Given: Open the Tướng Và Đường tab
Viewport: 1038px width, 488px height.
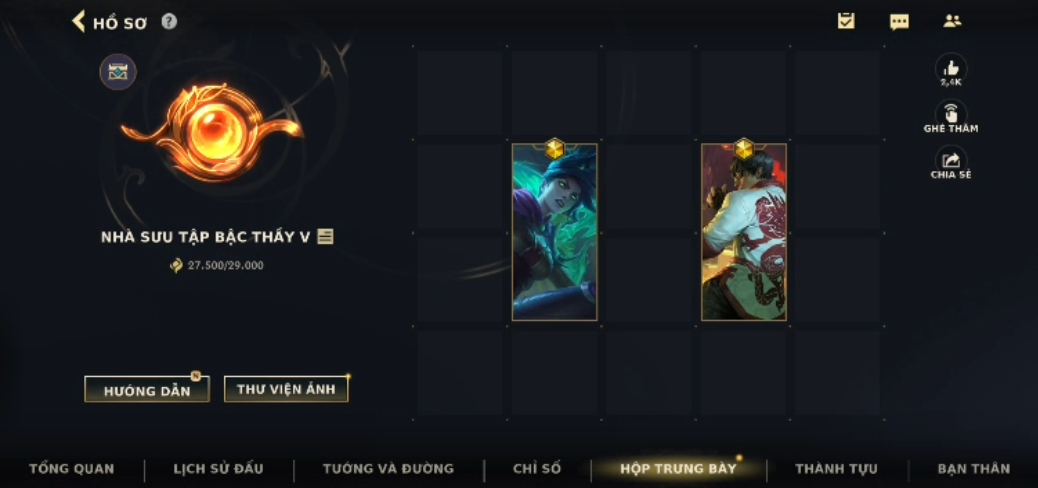Looking at the screenshot, I should coord(389,469).
